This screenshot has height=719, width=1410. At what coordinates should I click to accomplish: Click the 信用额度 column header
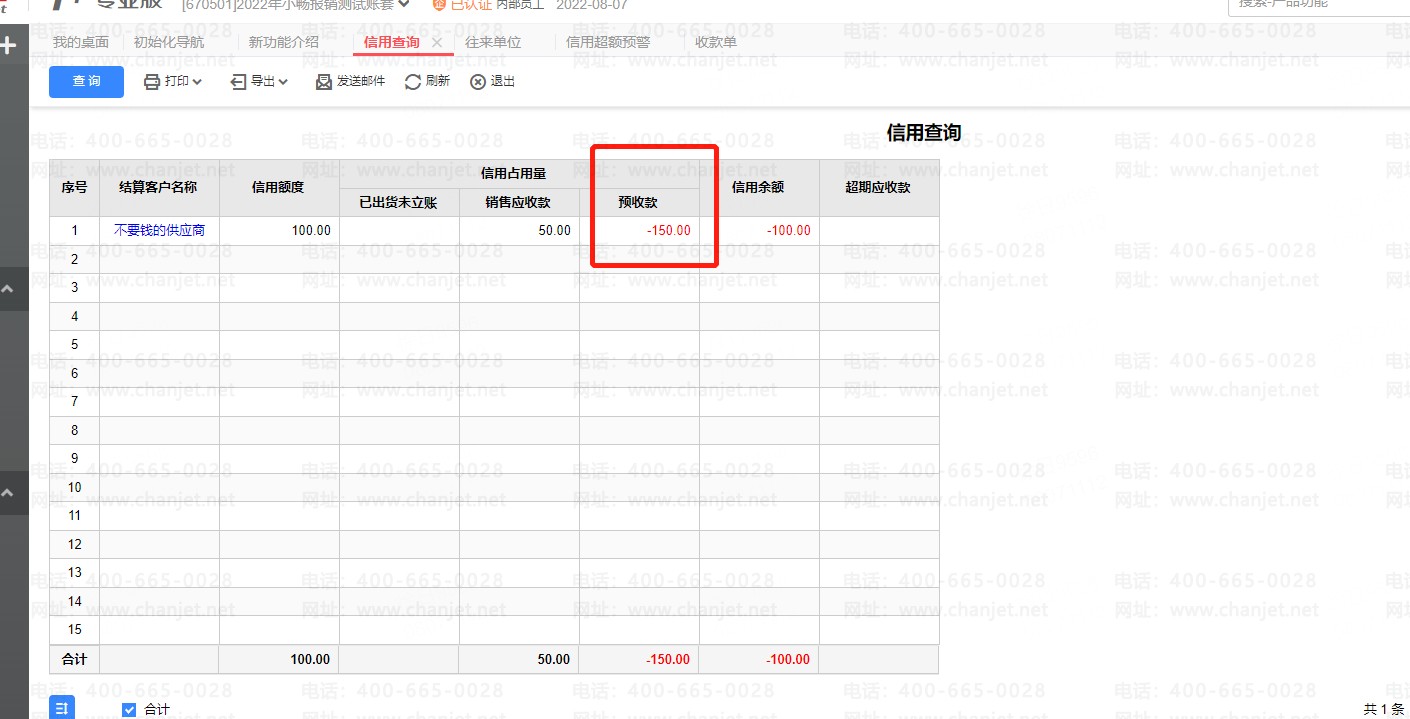pos(279,187)
